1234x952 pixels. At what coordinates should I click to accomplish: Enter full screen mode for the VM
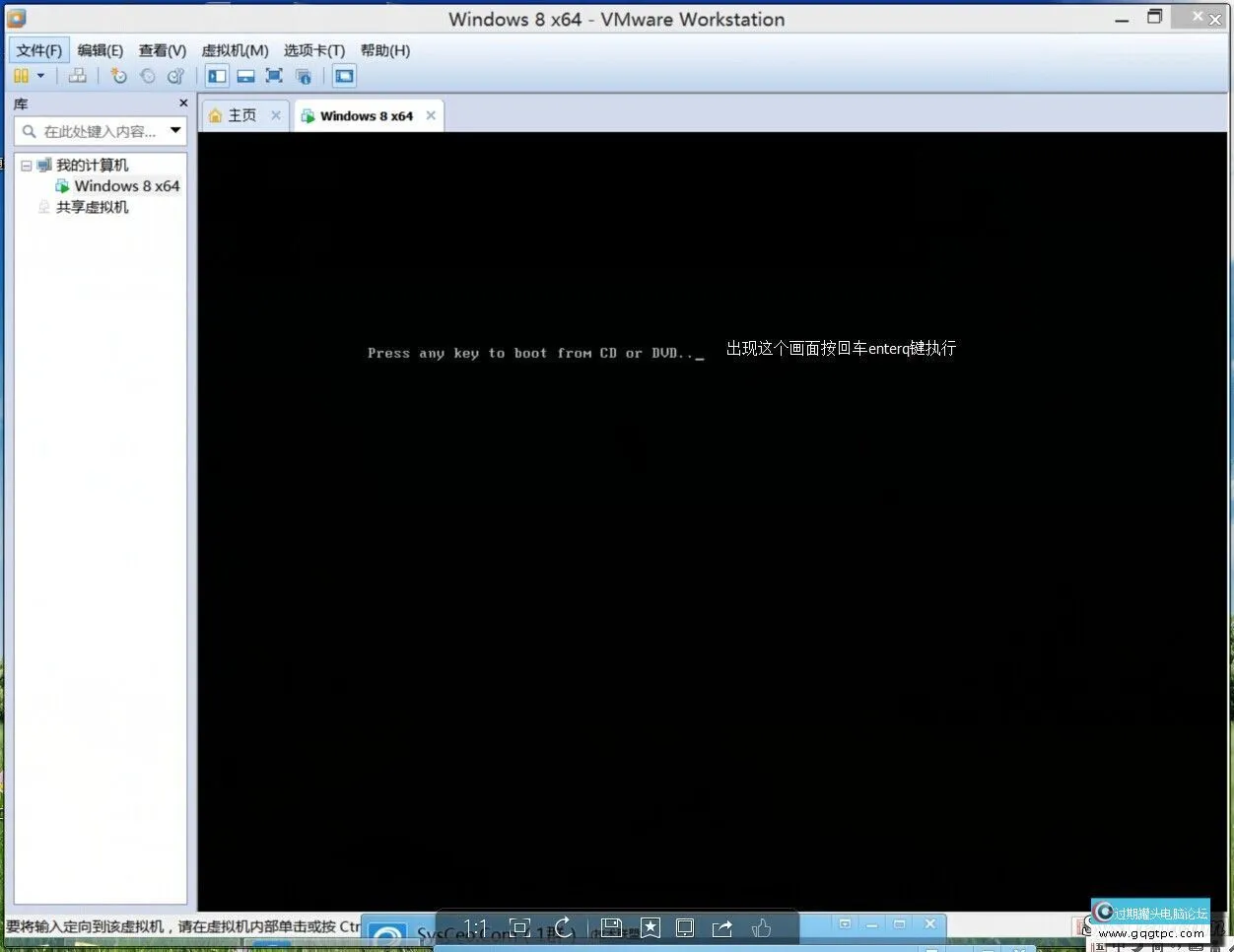[x=274, y=76]
